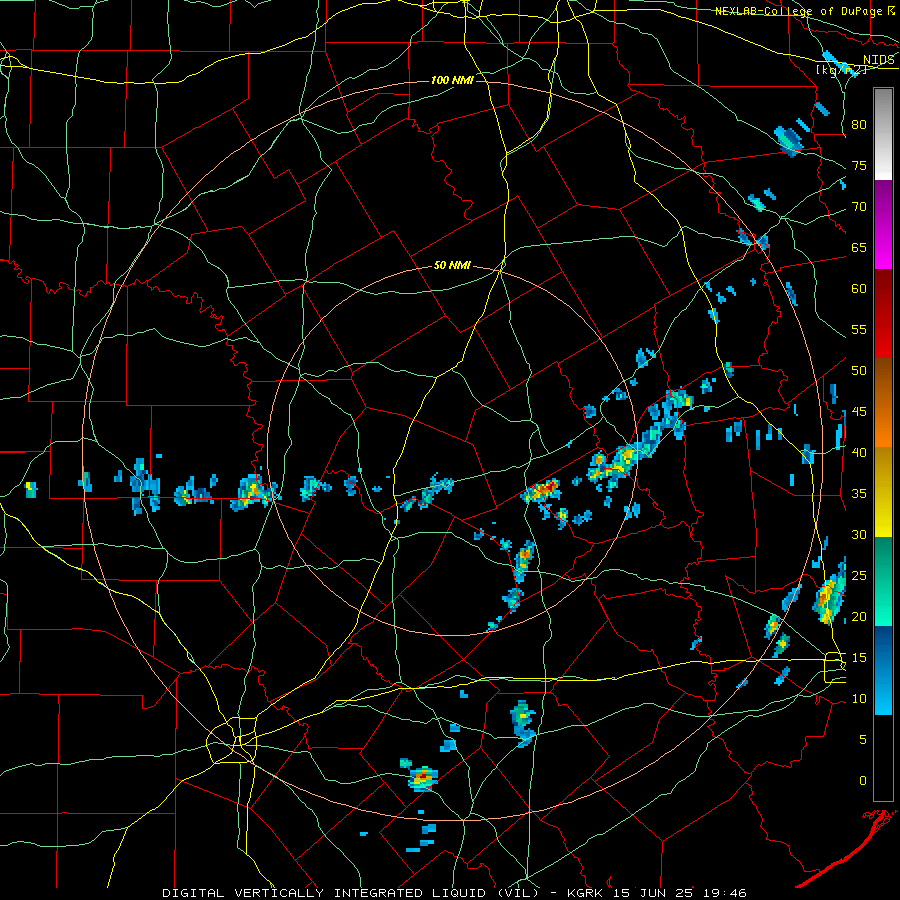900x900 pixels.
Task: Pick the blue segment of the color bar
Action: [883, 670]
